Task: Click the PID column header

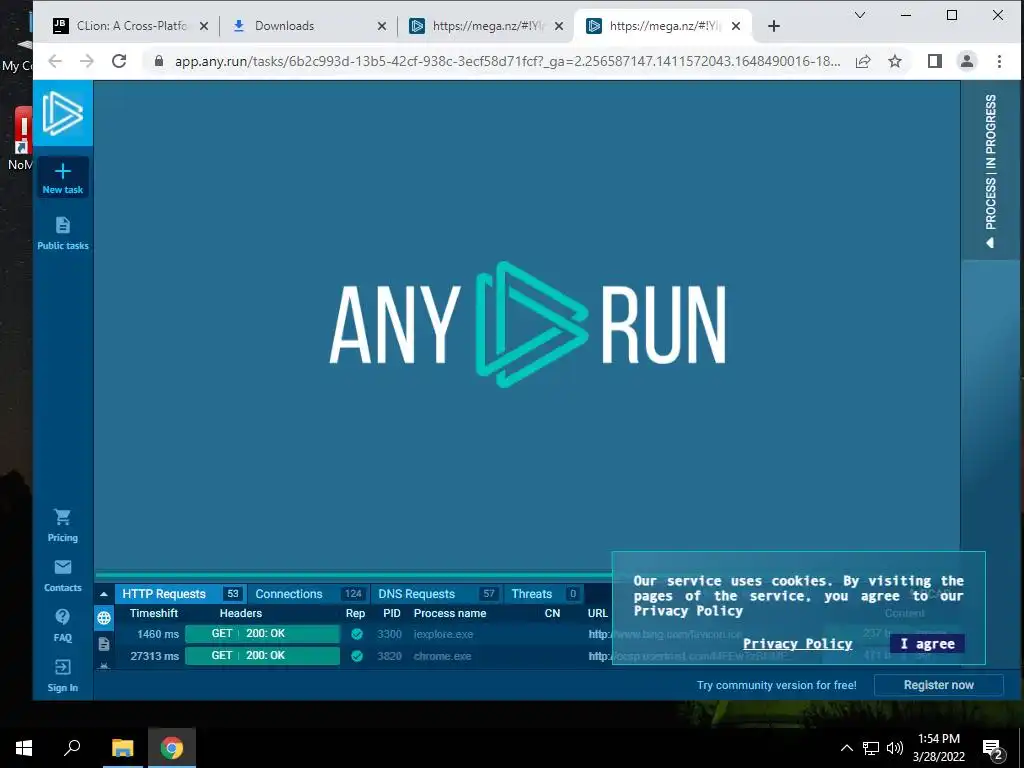Action: point(392,613)
